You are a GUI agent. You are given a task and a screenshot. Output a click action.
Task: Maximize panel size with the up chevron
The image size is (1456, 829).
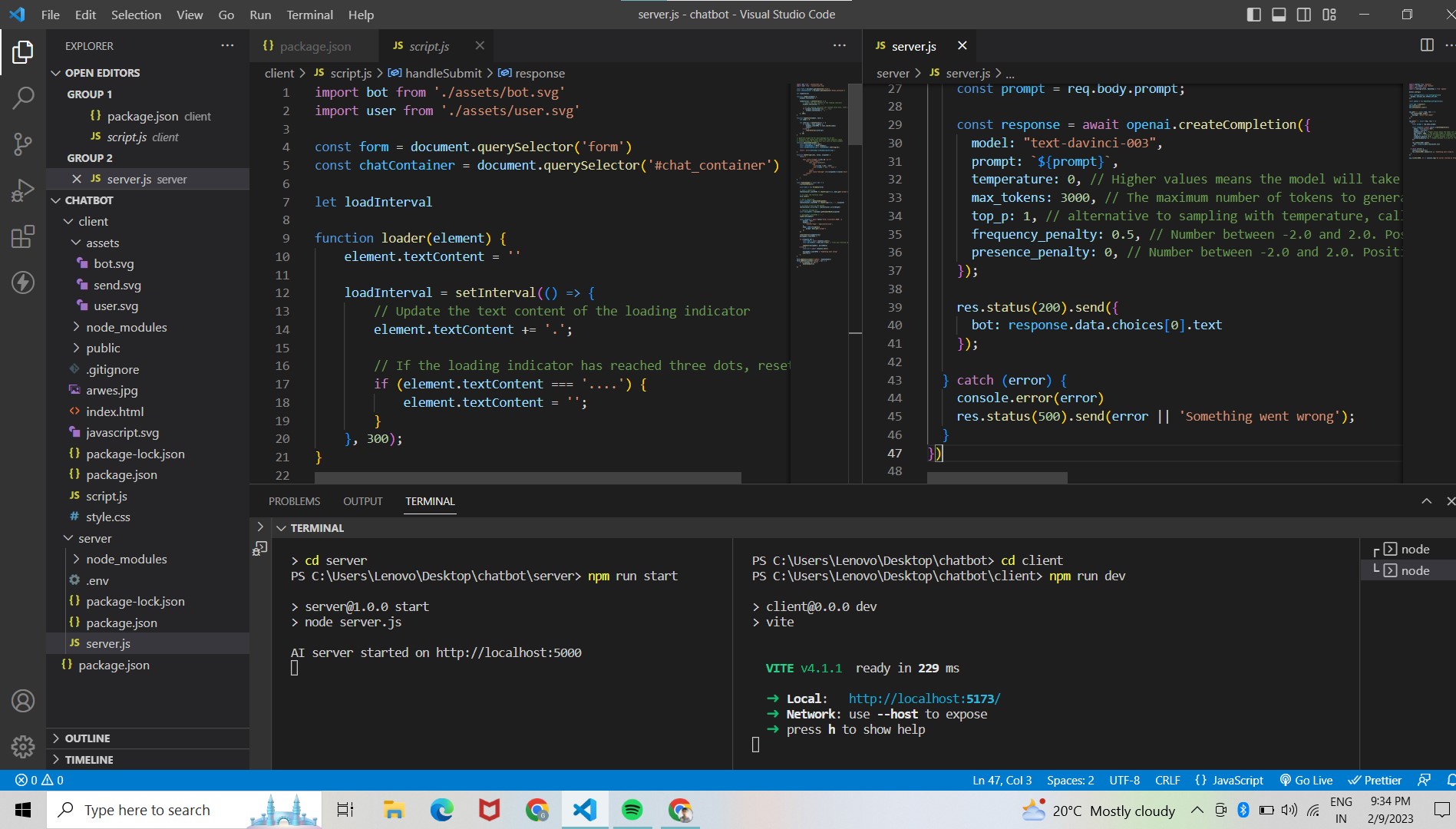[x=1426, y=501]
